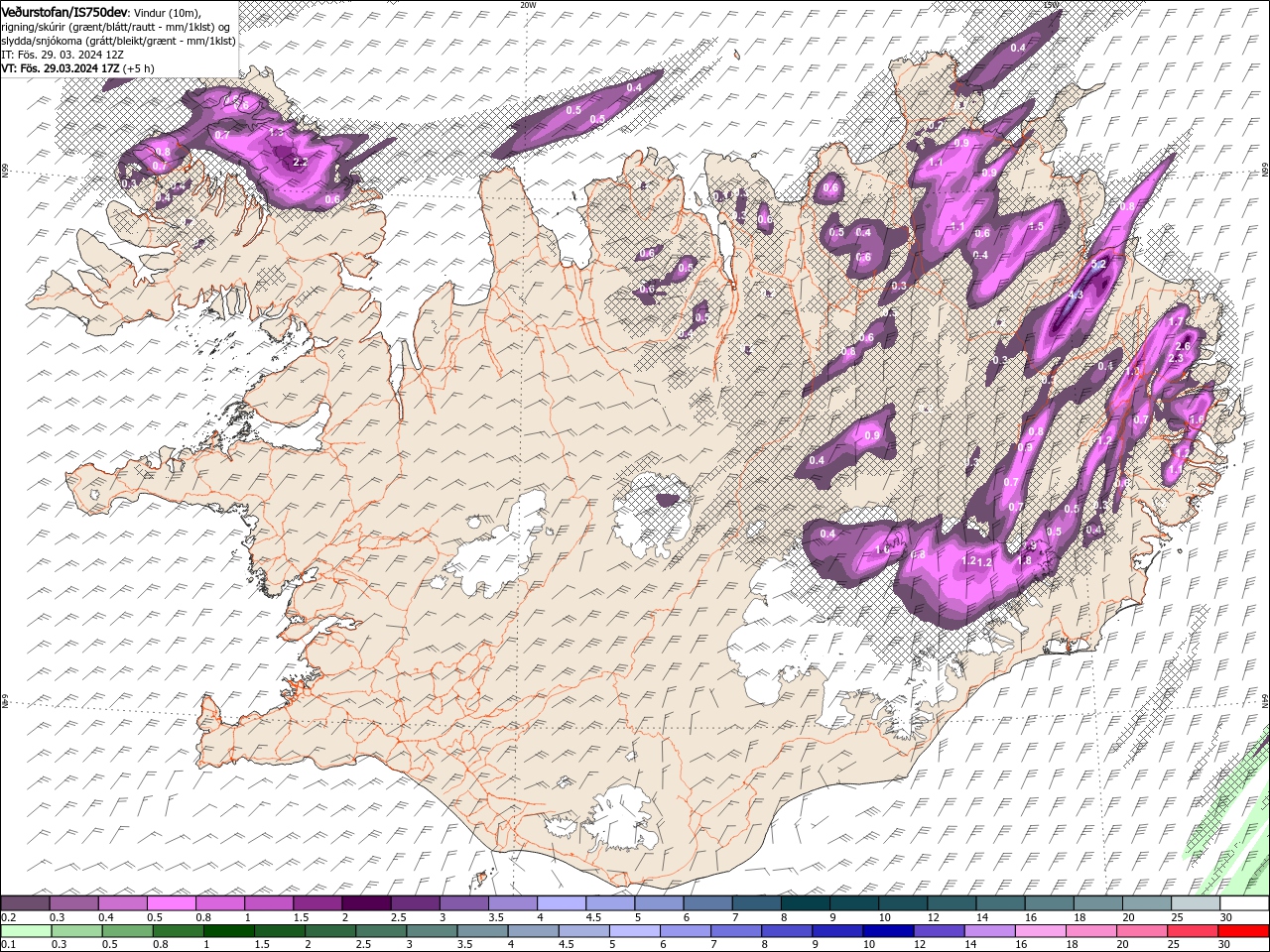Click the 'VT: Fös. 29.03.2024 17Z' line
1270x952 pixels.
pyautogui.click(x=77, y=68)
